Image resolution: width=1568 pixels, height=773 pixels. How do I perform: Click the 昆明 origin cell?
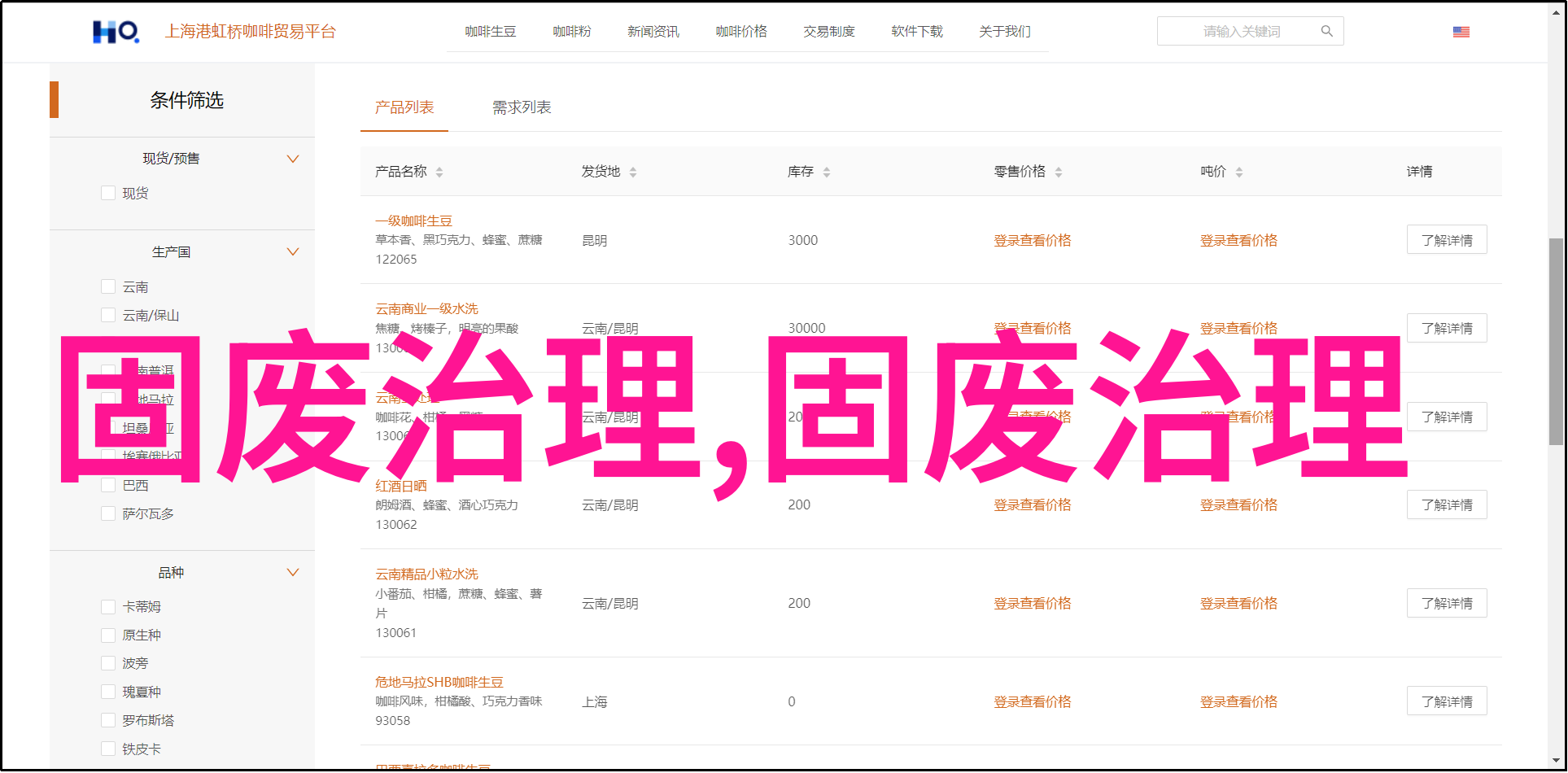point(594,240)
